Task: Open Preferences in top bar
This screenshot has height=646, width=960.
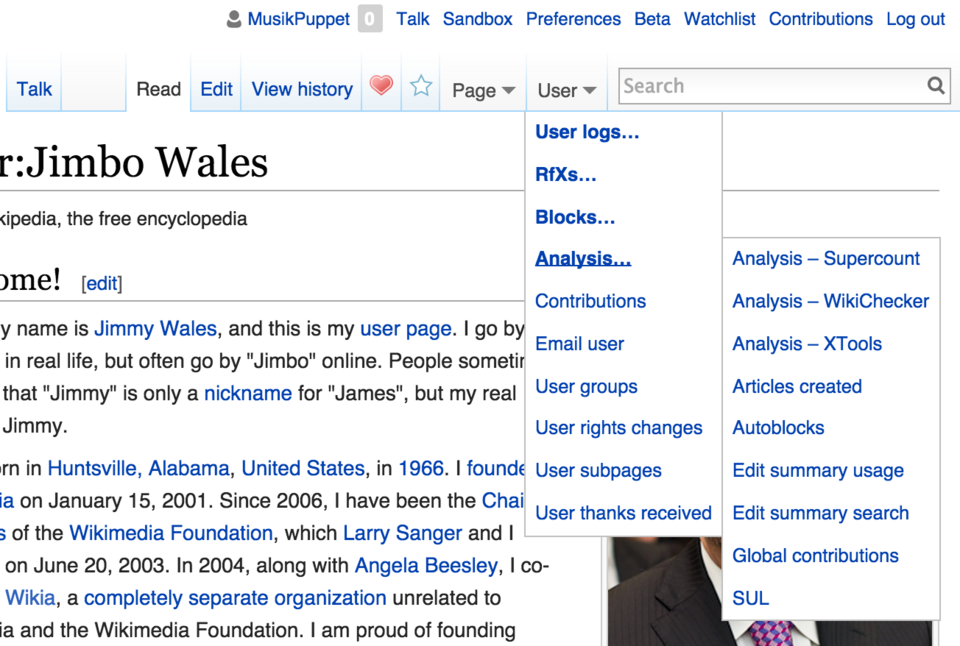Action: [x=573, y=20]
